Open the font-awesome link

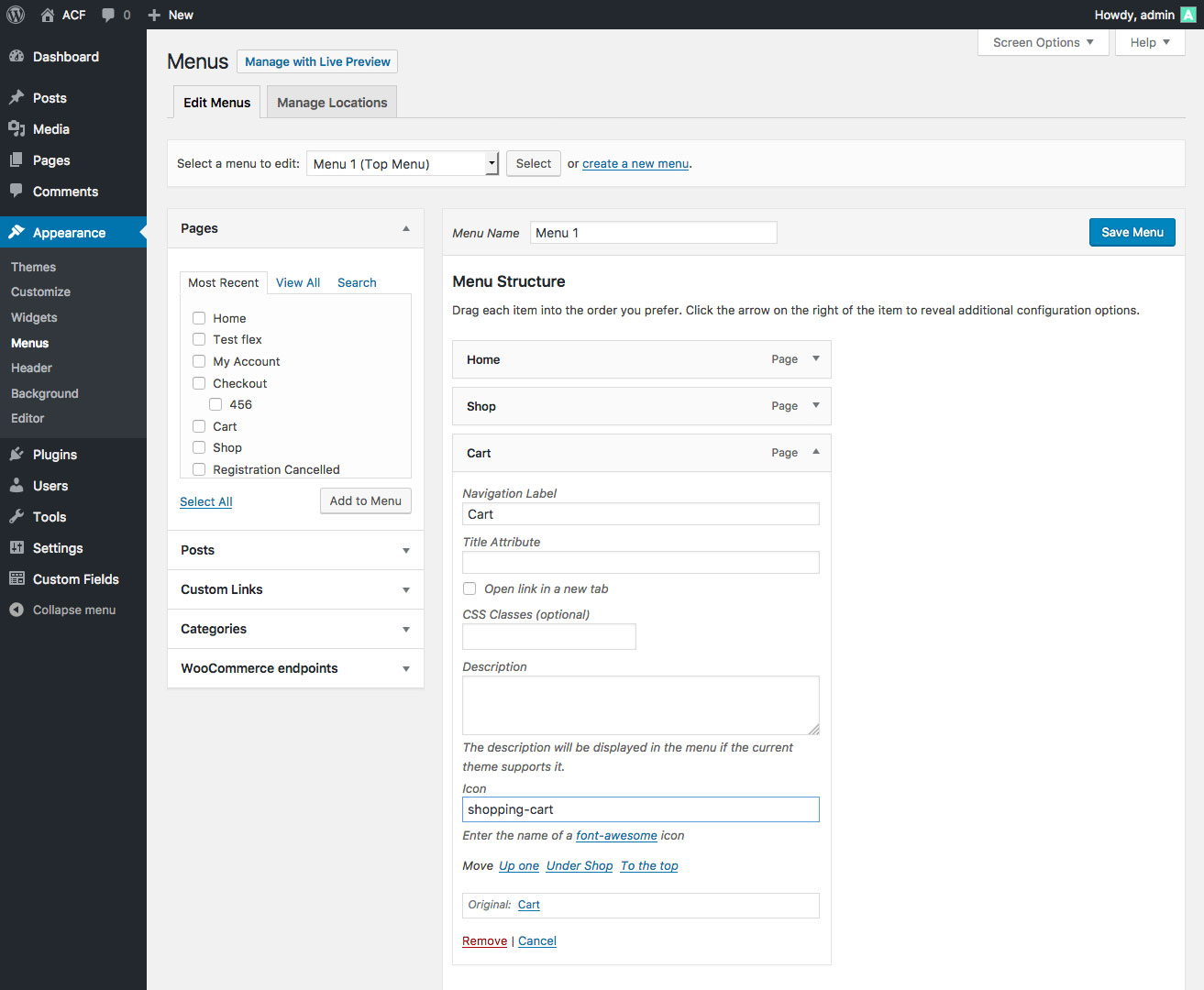pos(616,835)
